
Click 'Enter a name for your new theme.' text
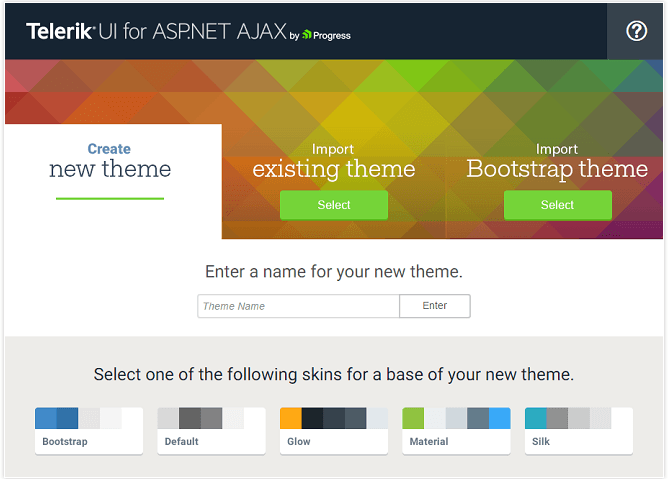(334, 272)
